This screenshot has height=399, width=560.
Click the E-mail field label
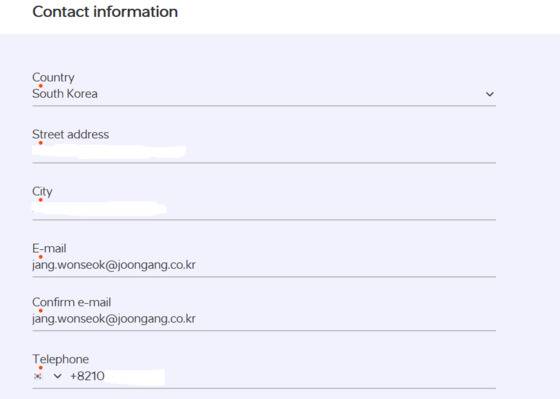[x=49, y=248]
